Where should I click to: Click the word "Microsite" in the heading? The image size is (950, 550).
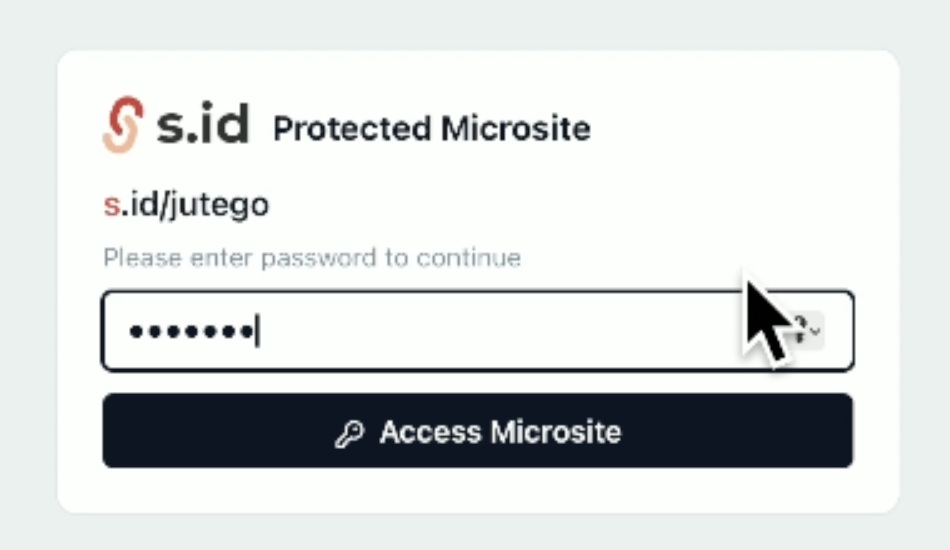click(516, 129)
